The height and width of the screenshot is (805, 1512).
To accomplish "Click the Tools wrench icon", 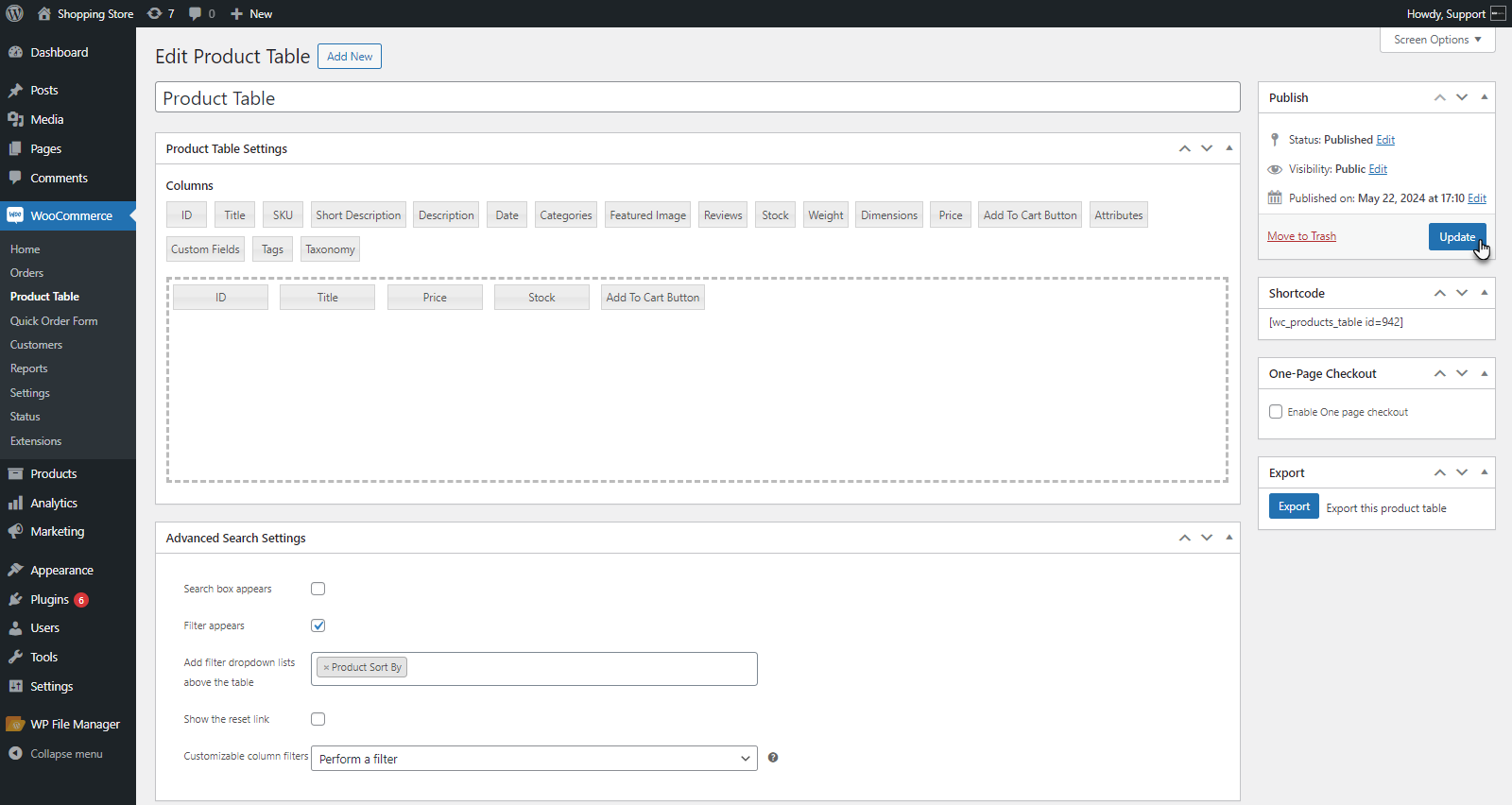I will click(15, 658).
